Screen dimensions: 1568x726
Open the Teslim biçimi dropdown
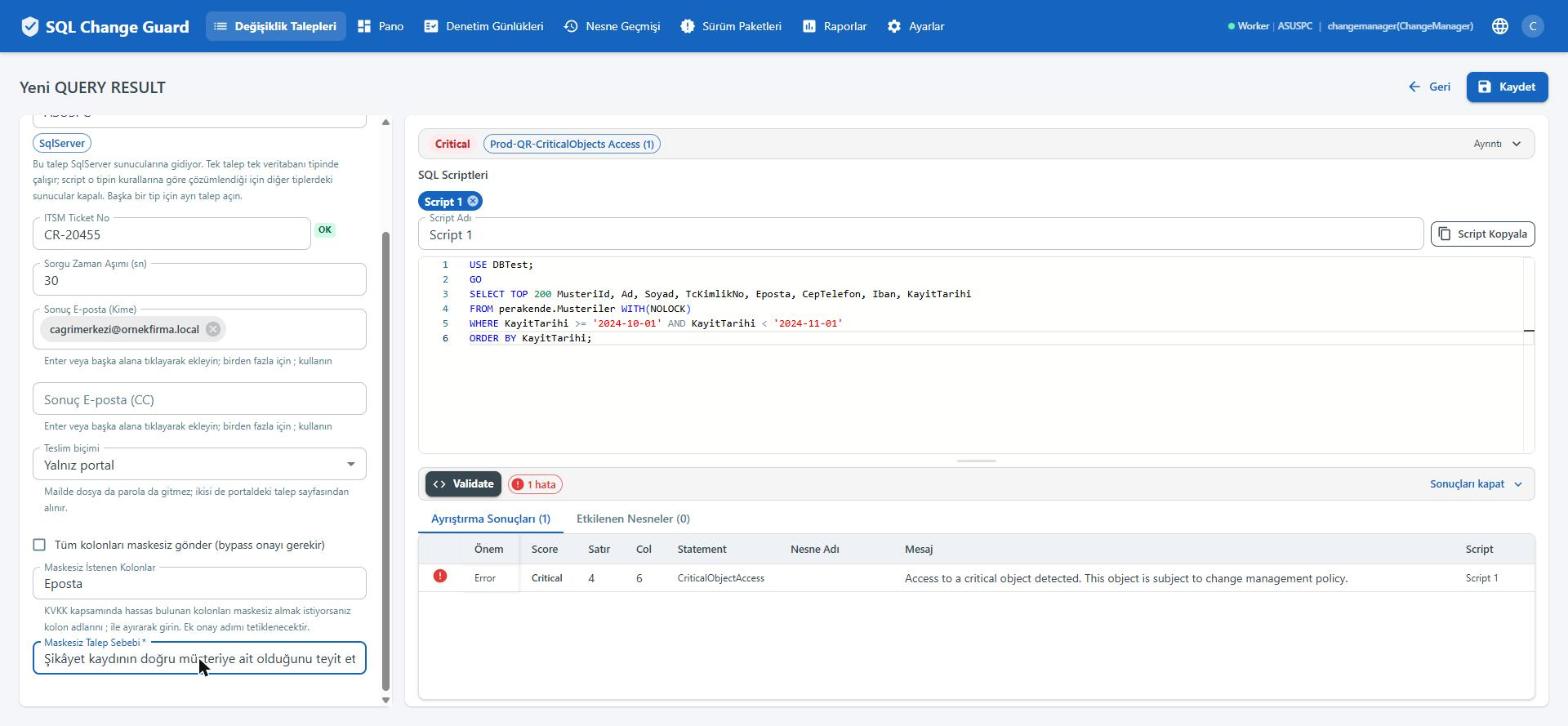(199, 464)
